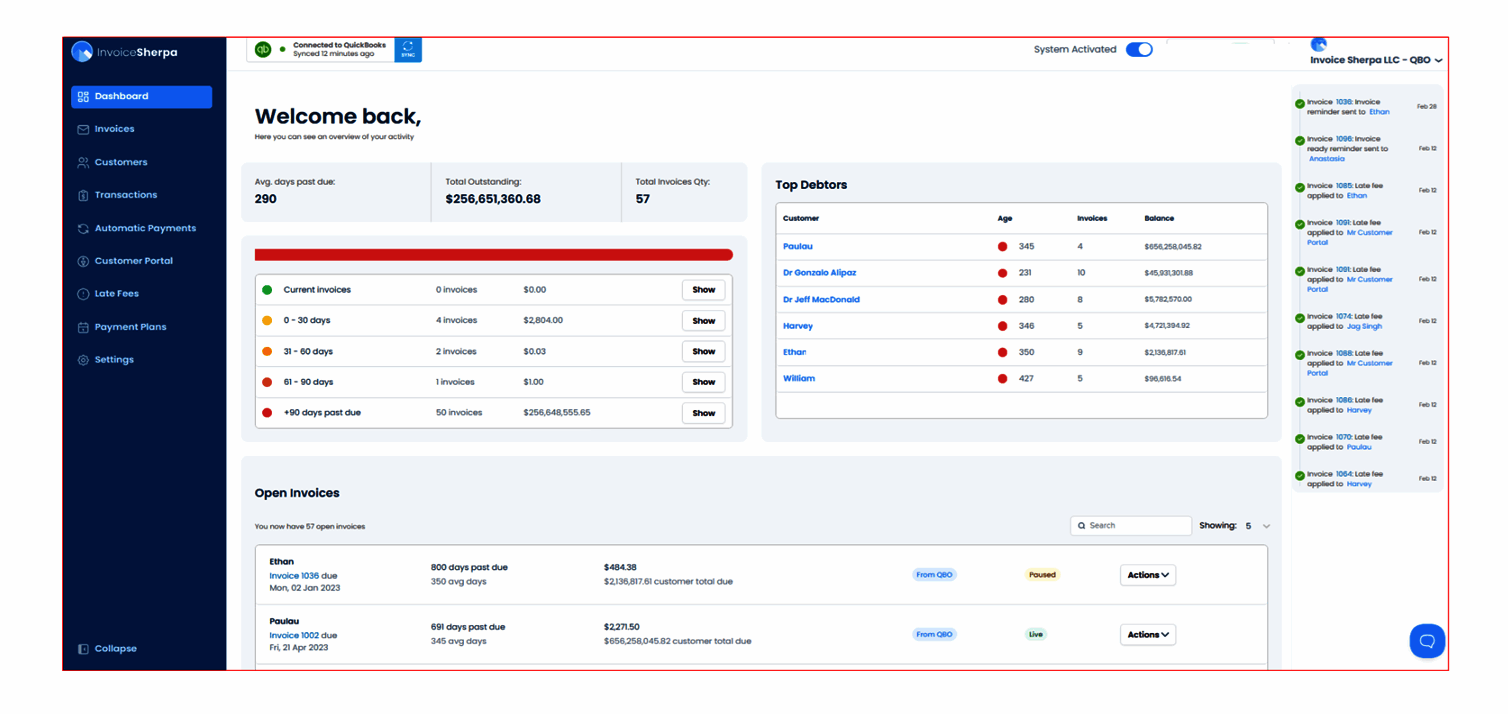Click the Payment Plans calendar icon

pos(83,327)
